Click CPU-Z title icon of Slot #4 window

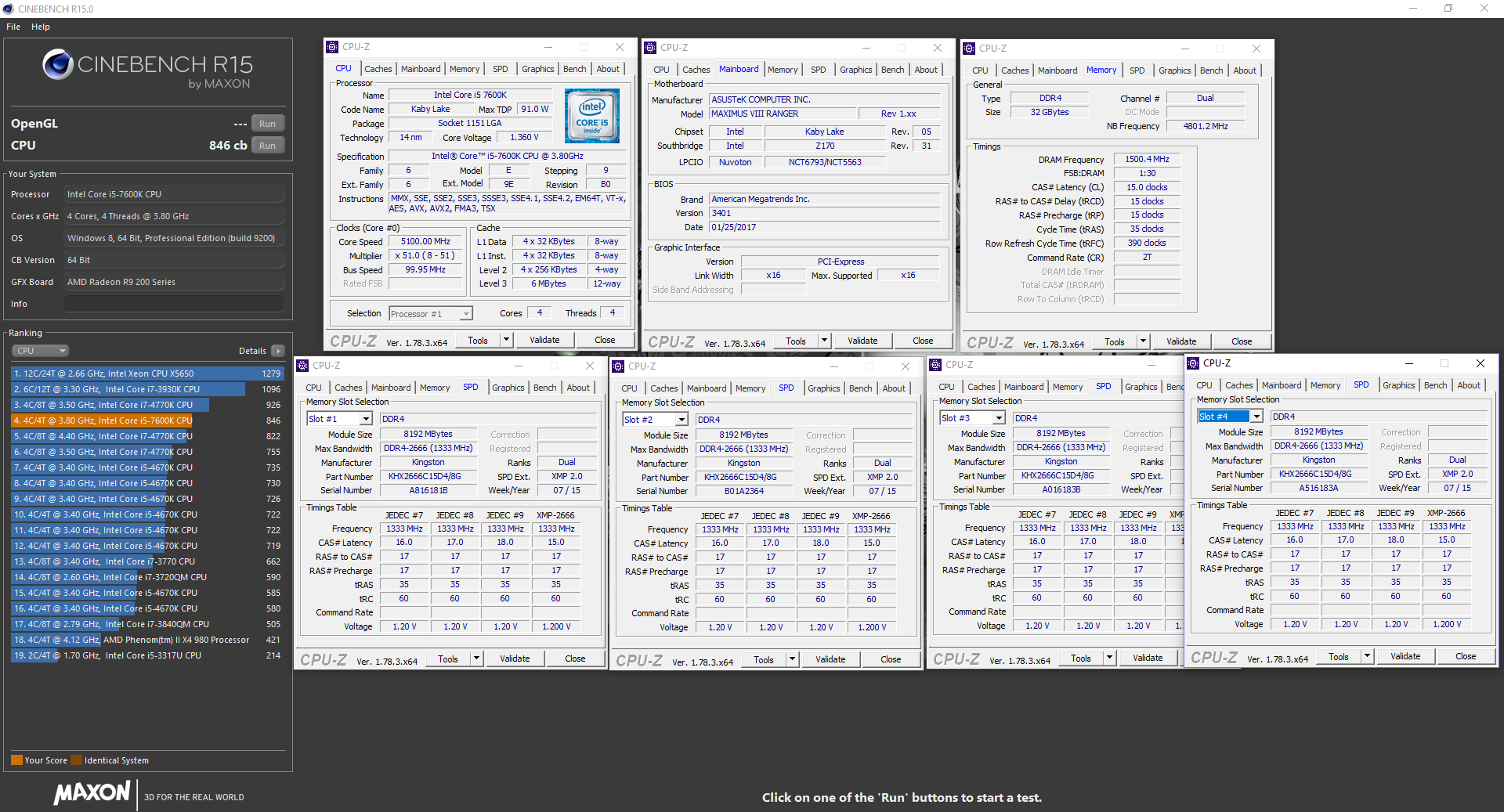click(1193, 363)
